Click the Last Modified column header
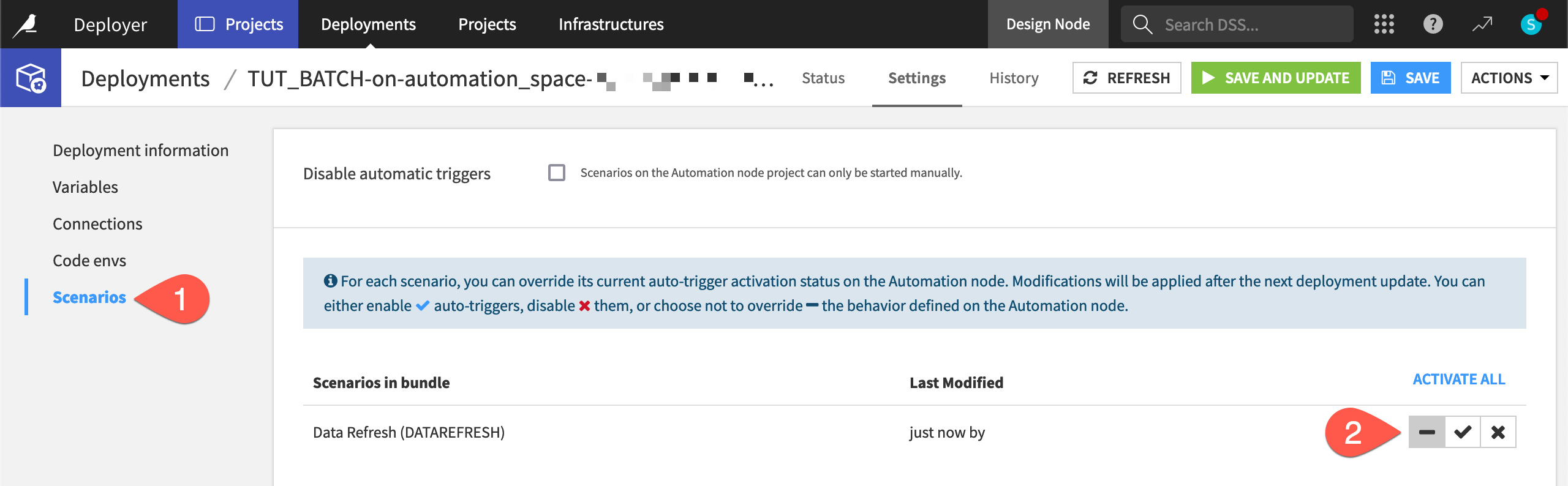 pyautogui.click(x=956, y=383)
